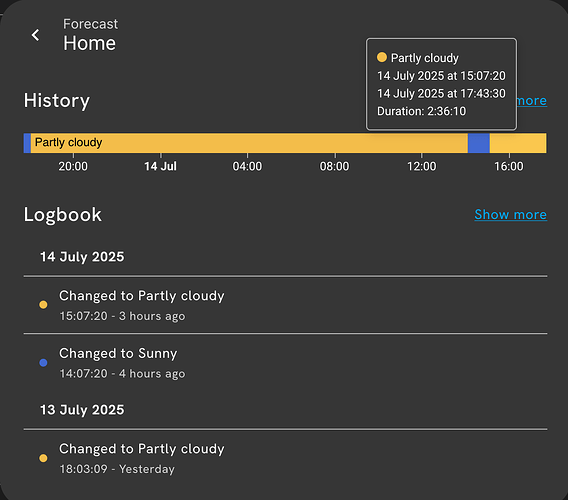Click the 14 July 2025 logbook date header
568x500 pixels.
[x=82, y=257]
